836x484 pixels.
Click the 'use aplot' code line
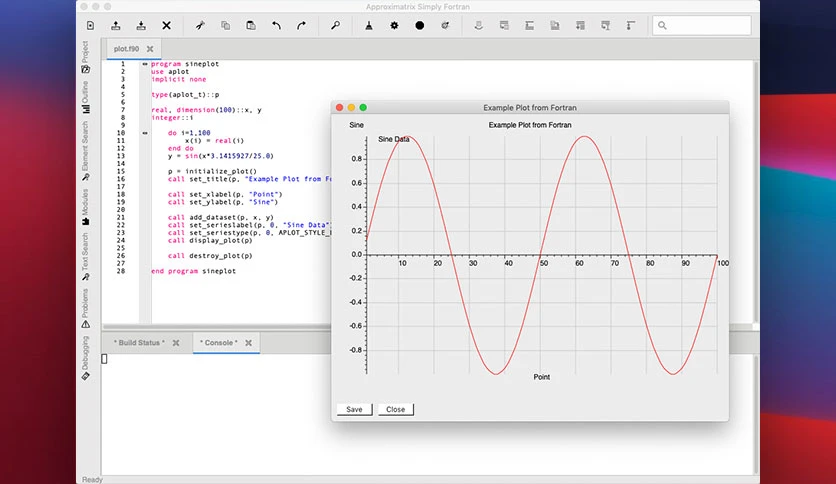[170, 71]
